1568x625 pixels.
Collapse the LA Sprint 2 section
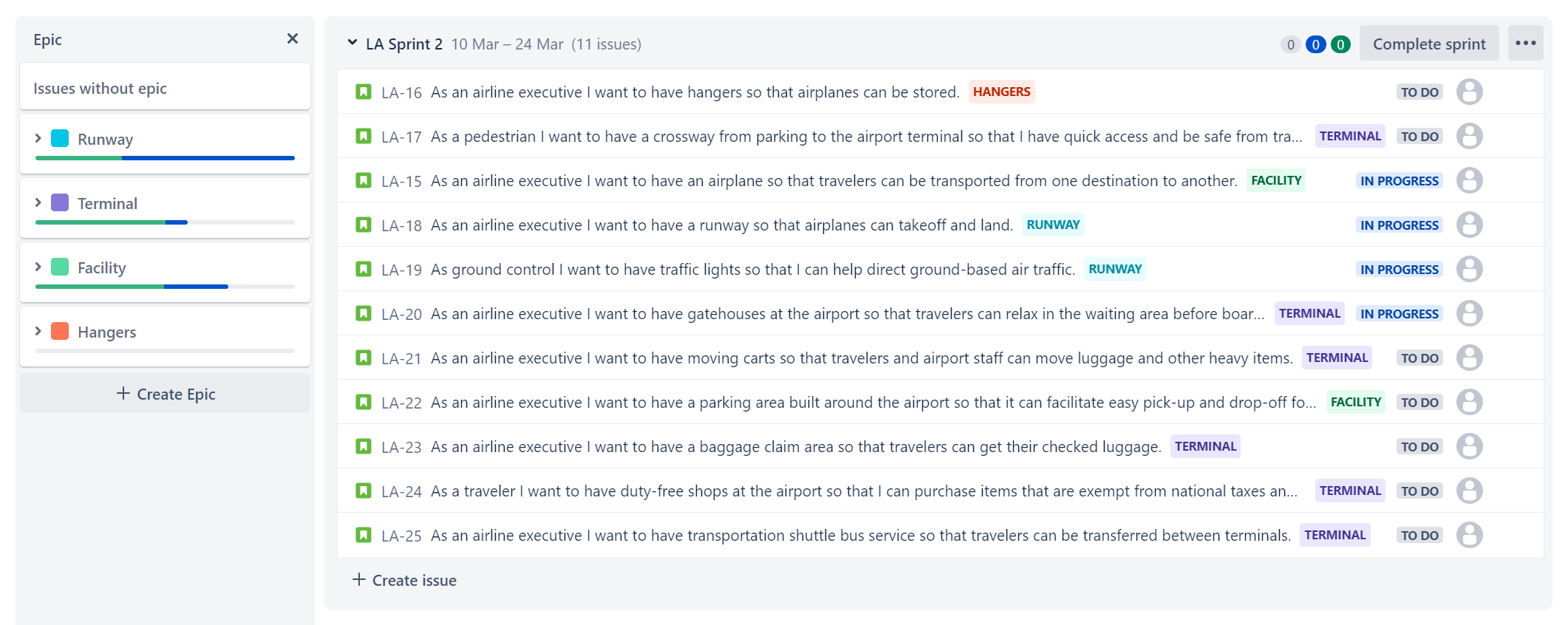[x=352, y=43]
